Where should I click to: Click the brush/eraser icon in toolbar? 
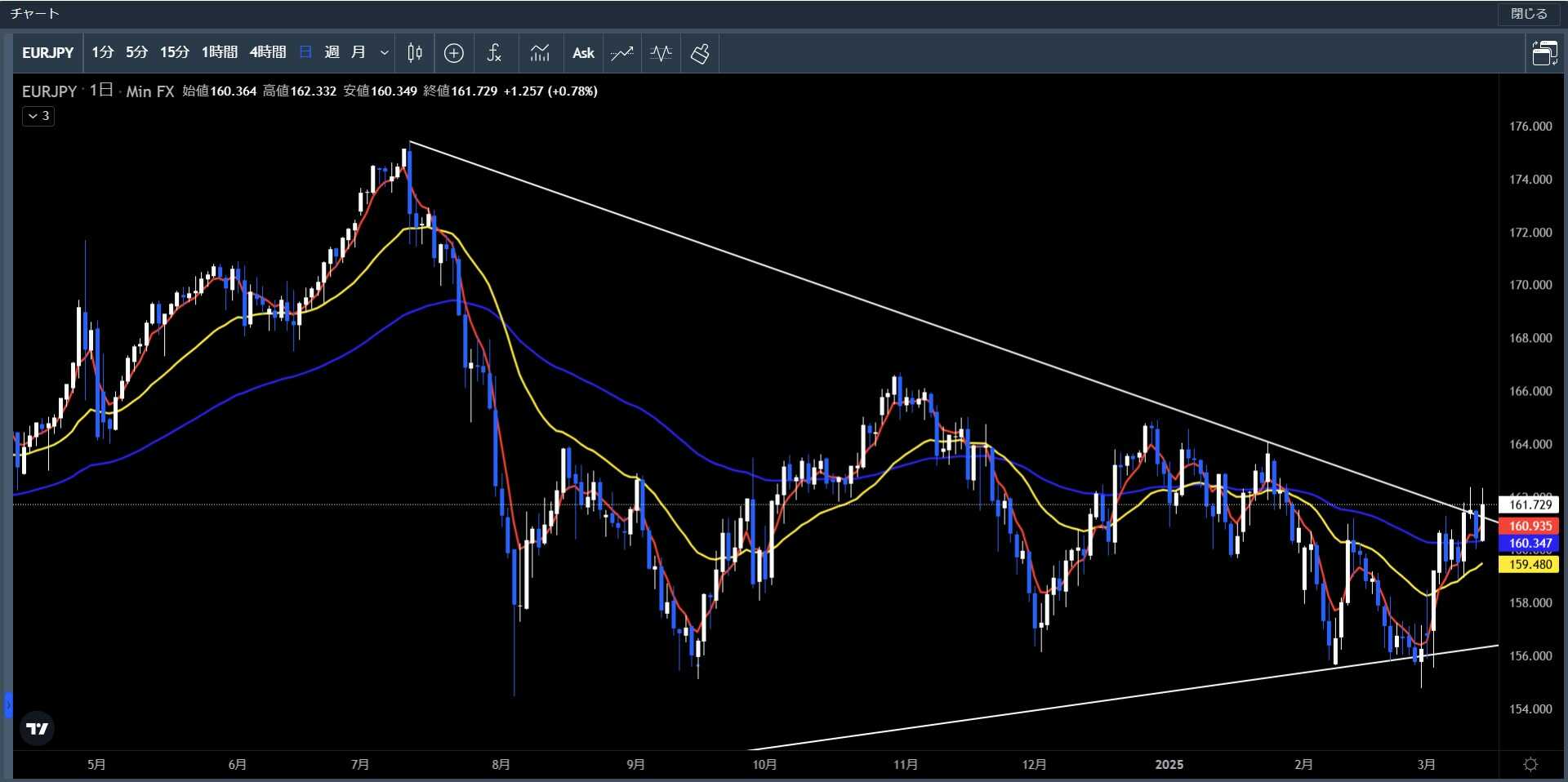click(x=701, y=53)
